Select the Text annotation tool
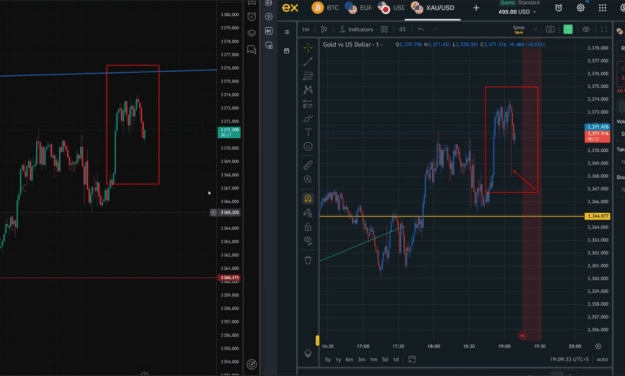Screen dimensions: 625x376 (308, 132)
